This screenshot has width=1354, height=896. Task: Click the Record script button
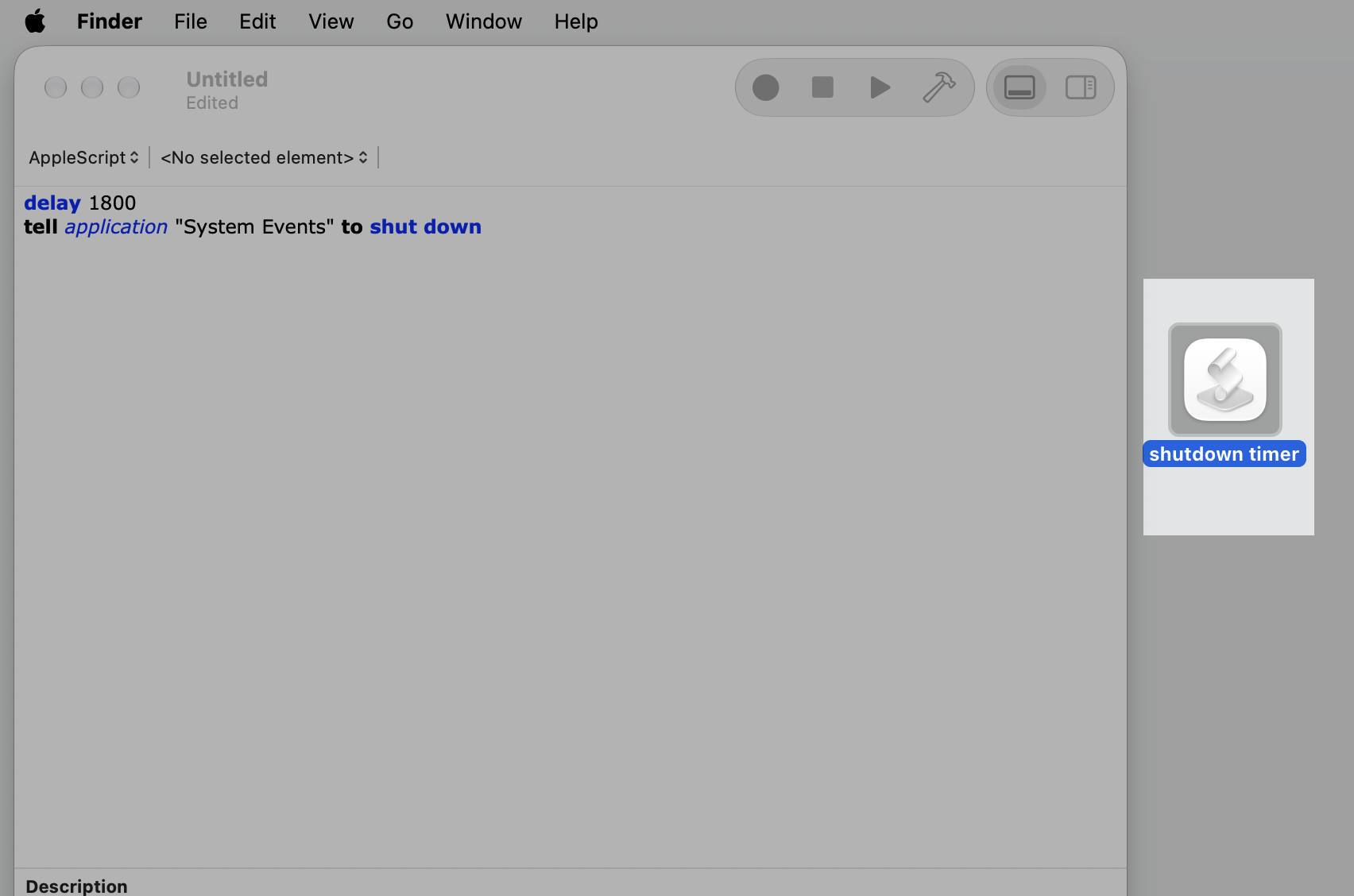pos(765,87)
